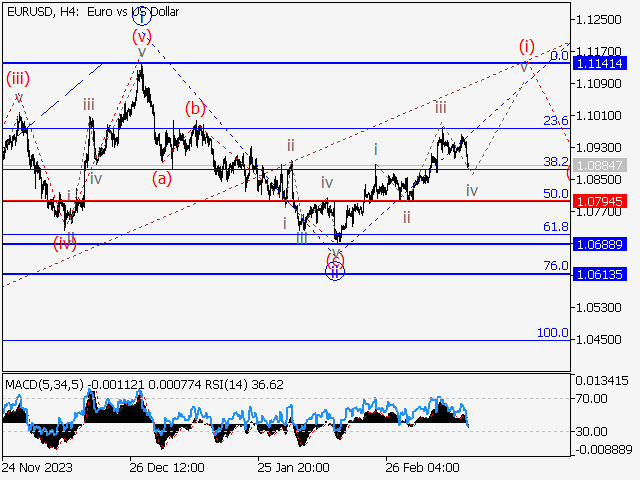Click the 26 Dec 12:00 date marker

166,467
